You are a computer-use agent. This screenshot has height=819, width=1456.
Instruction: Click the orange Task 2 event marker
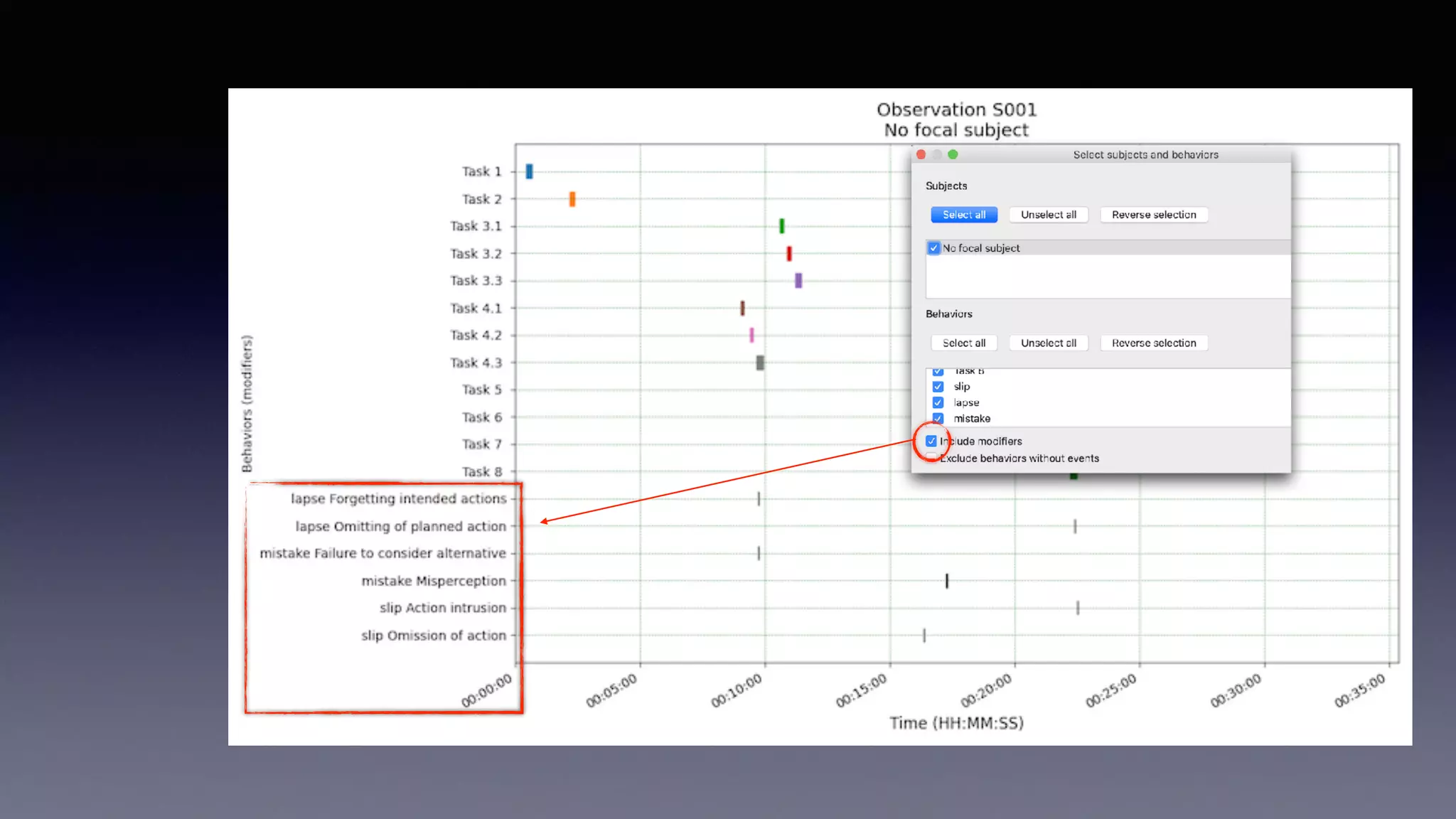(572, 199)
